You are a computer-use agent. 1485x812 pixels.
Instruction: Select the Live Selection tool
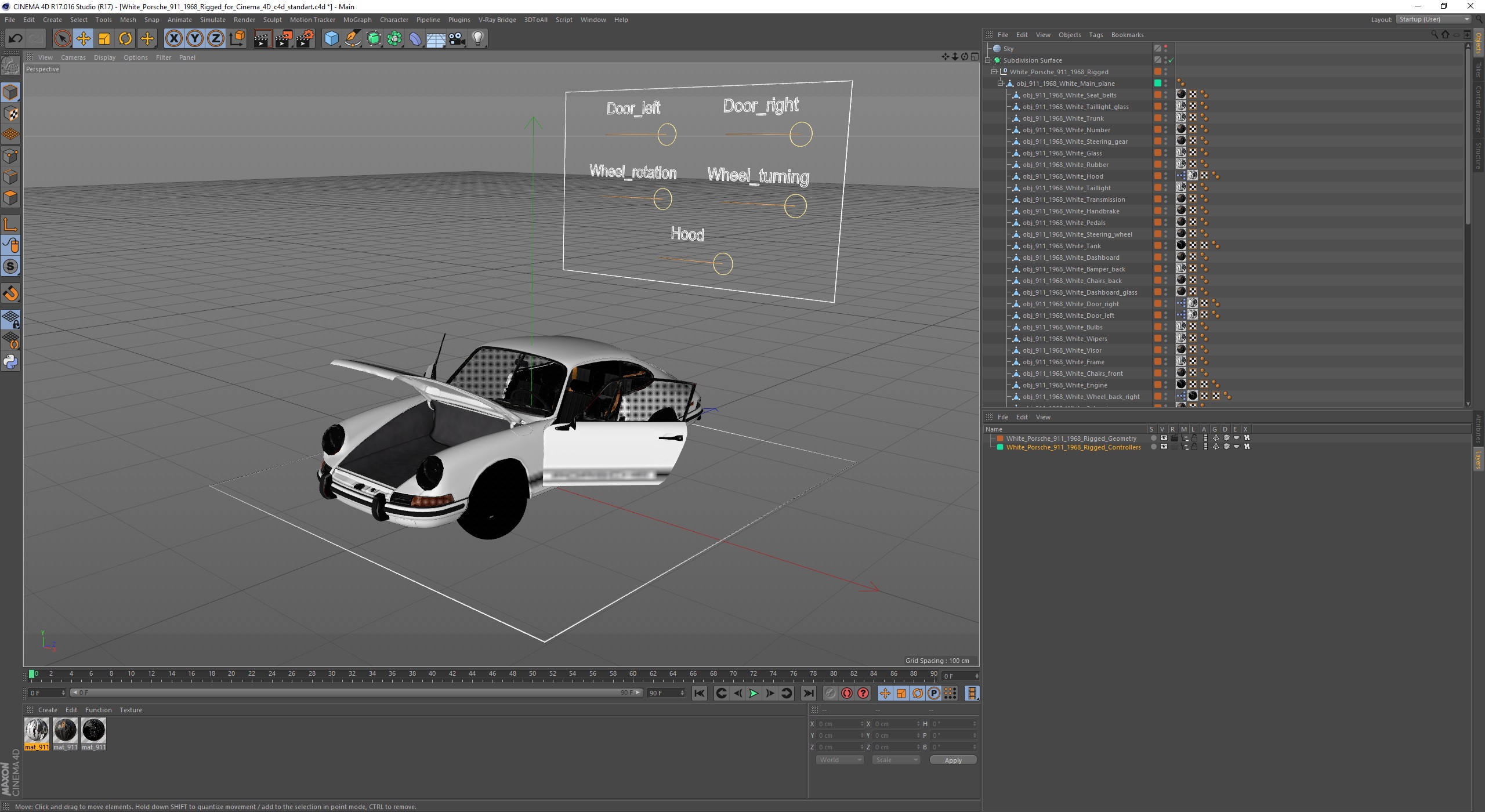pos(62,39)
